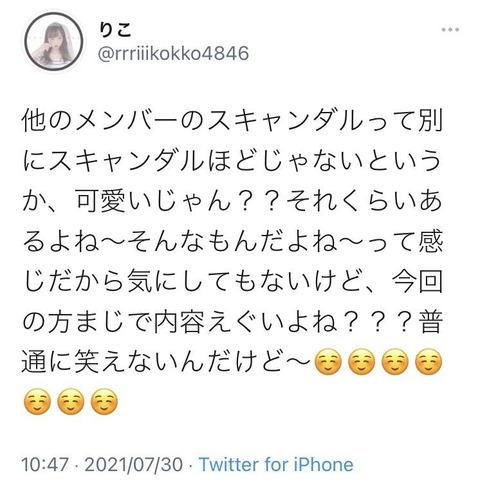
Task: Click the second emoji in the four-emoji row
Action: click(362, 362)
